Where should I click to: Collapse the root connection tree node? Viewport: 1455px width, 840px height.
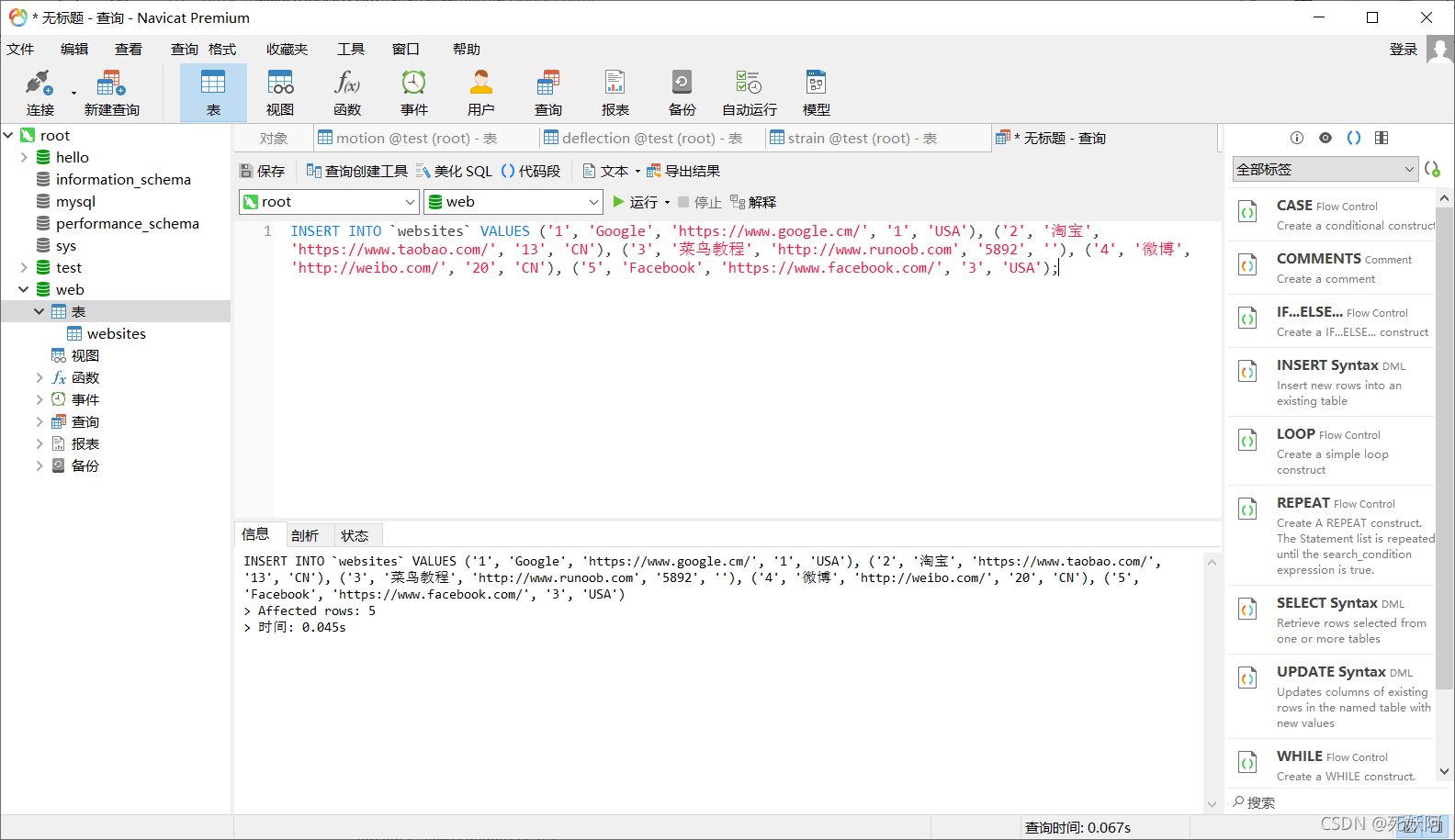tap(8, 135)
